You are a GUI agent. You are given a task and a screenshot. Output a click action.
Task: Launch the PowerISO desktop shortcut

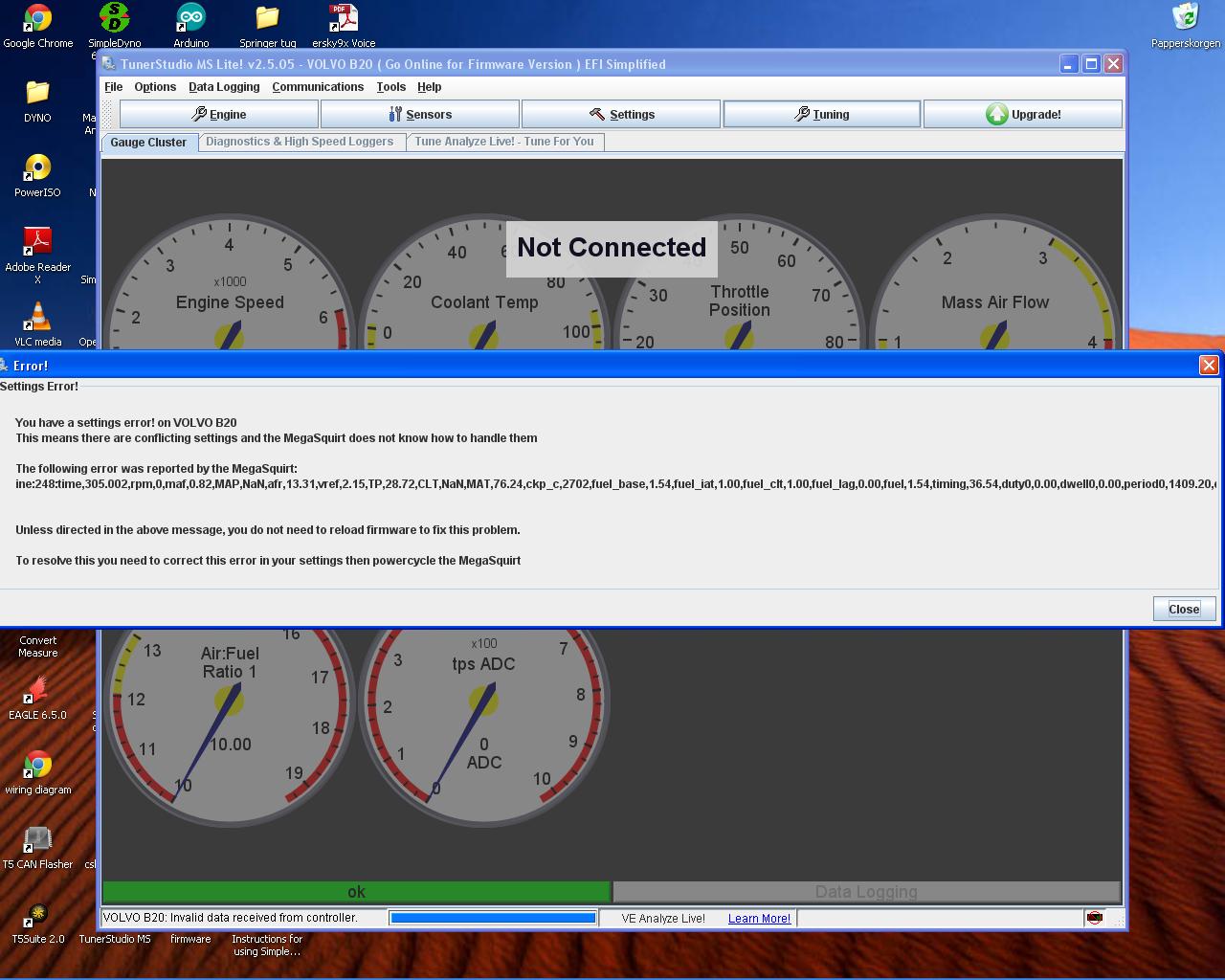pyautogui.click(x=37, y=175)
